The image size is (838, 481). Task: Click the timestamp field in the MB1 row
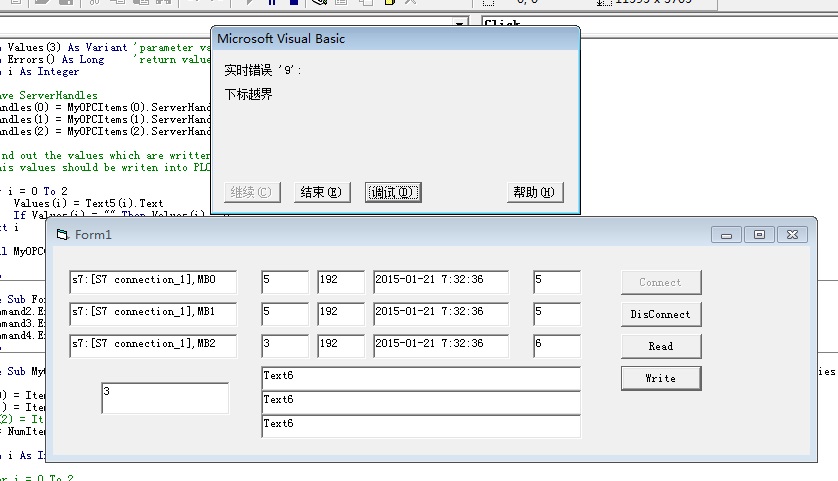point(441,314)
